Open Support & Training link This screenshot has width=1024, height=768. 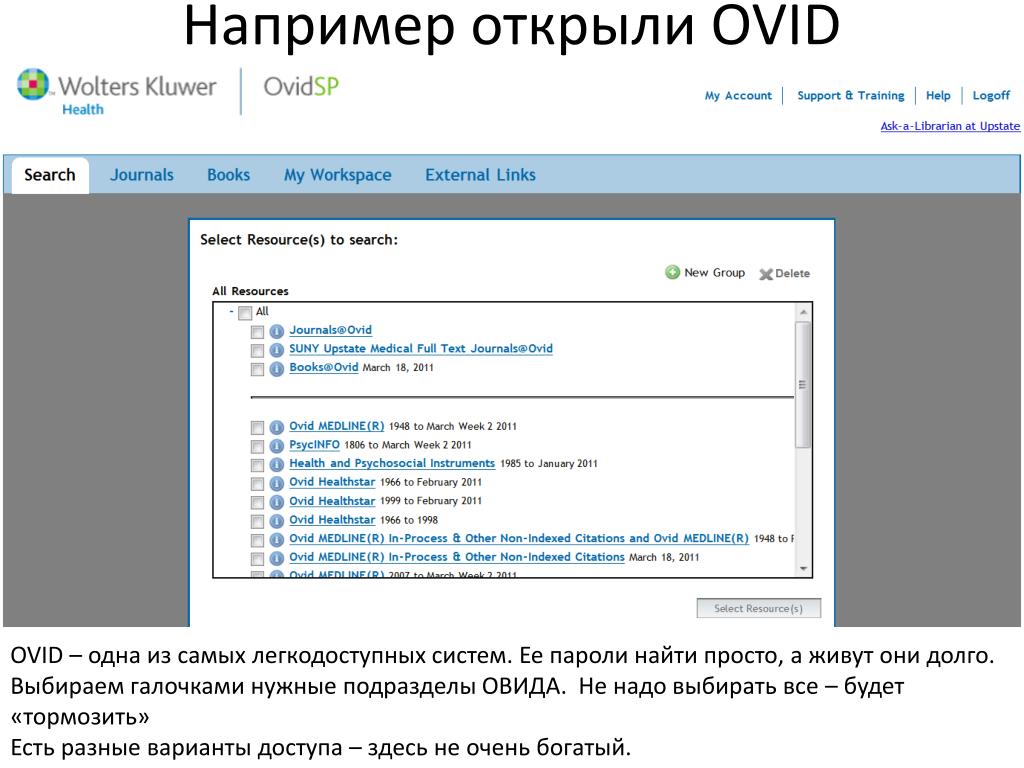pyautogui.click(x=851, y=95)
